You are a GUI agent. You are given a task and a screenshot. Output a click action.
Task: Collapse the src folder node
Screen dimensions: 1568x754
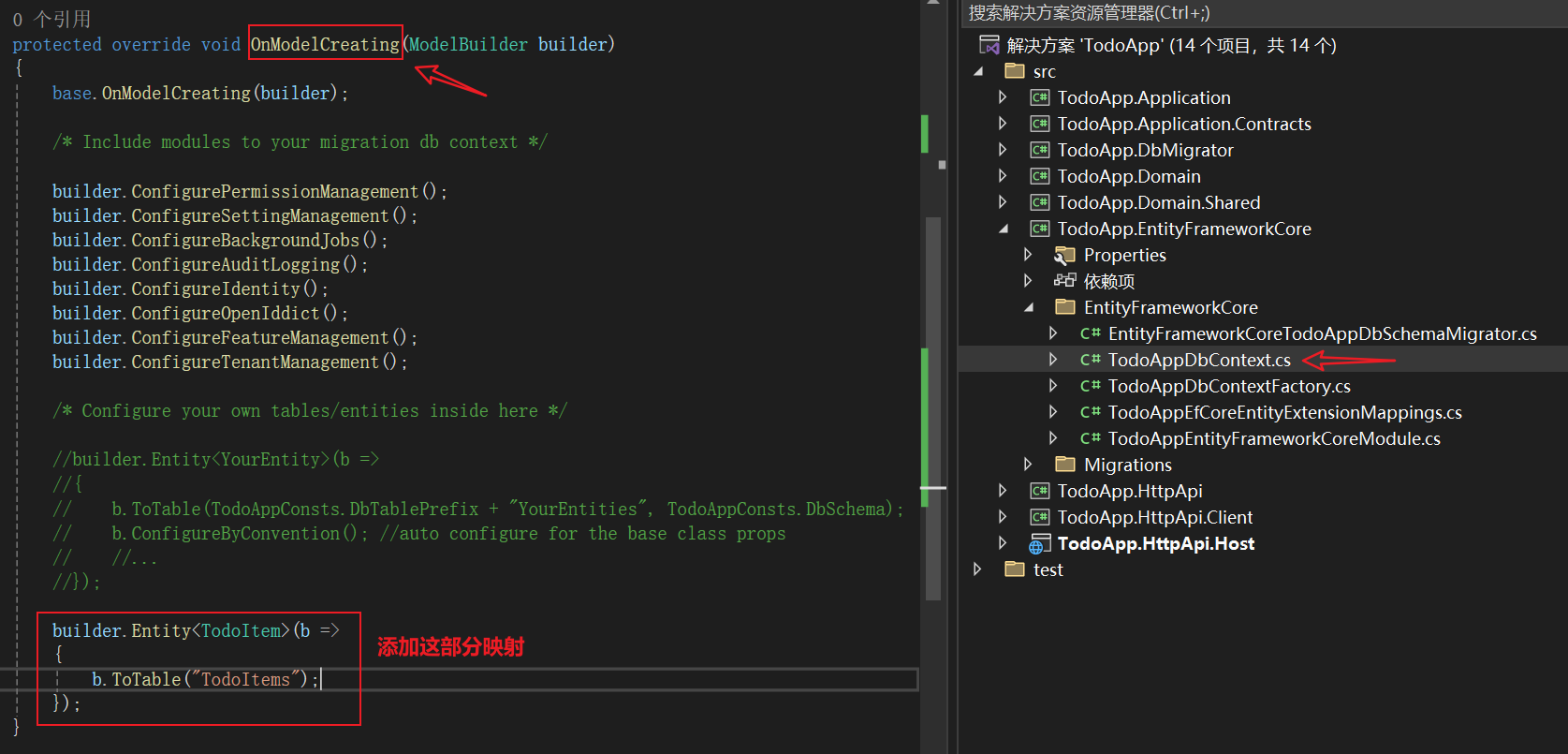979,71
